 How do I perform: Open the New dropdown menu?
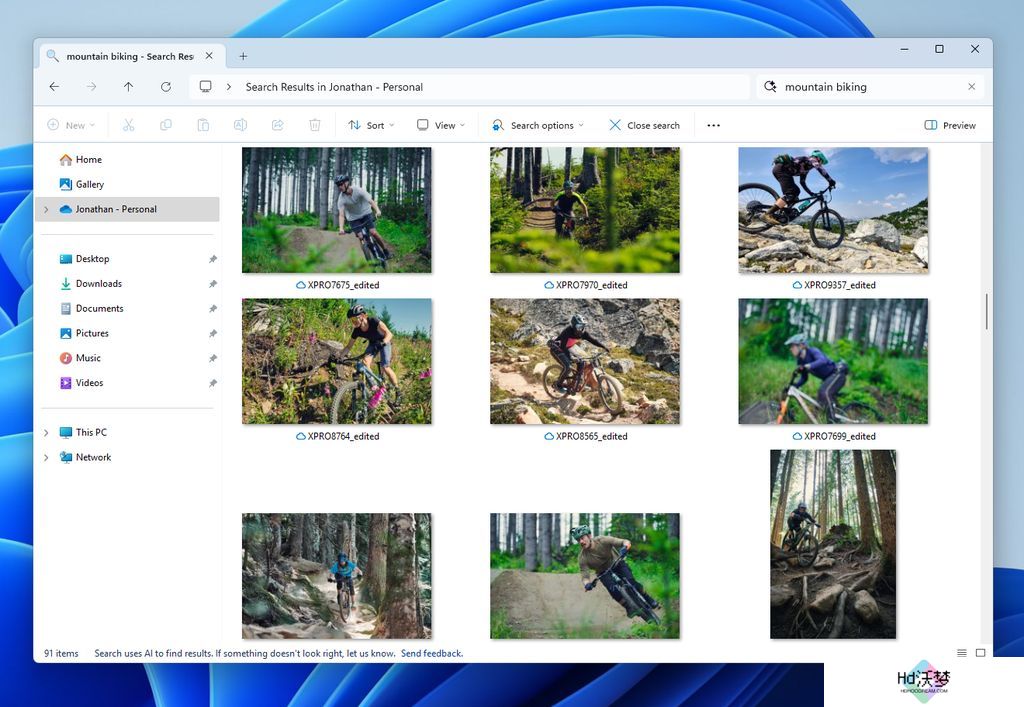tap(71, 125)
